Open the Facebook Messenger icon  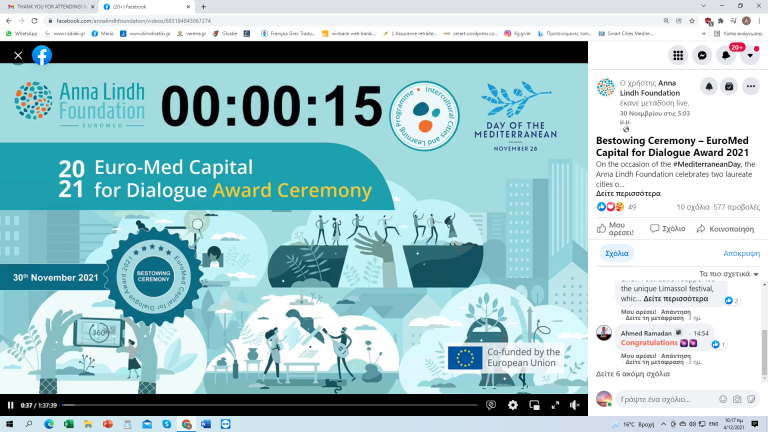(x=703, y=56)
